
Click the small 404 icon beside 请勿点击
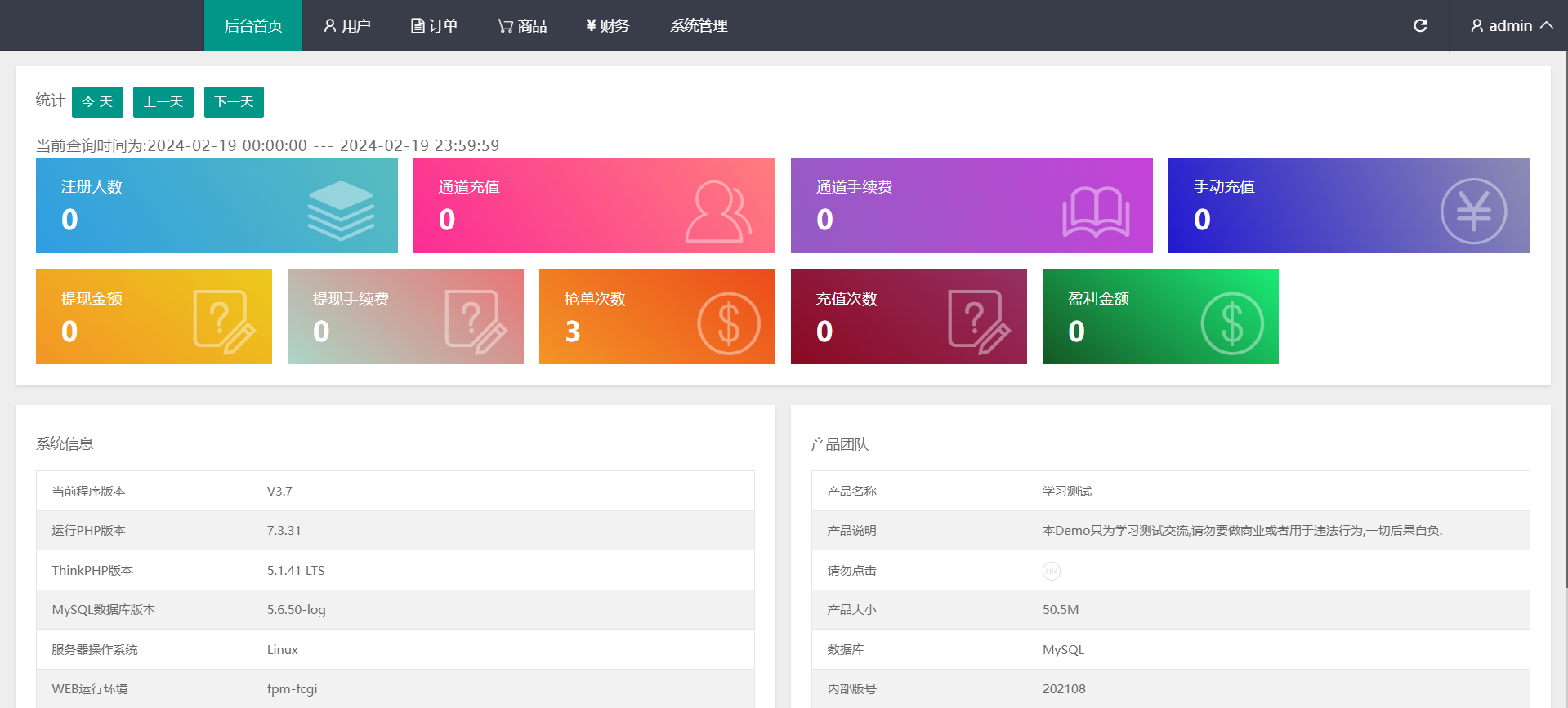coord(1051,571)
